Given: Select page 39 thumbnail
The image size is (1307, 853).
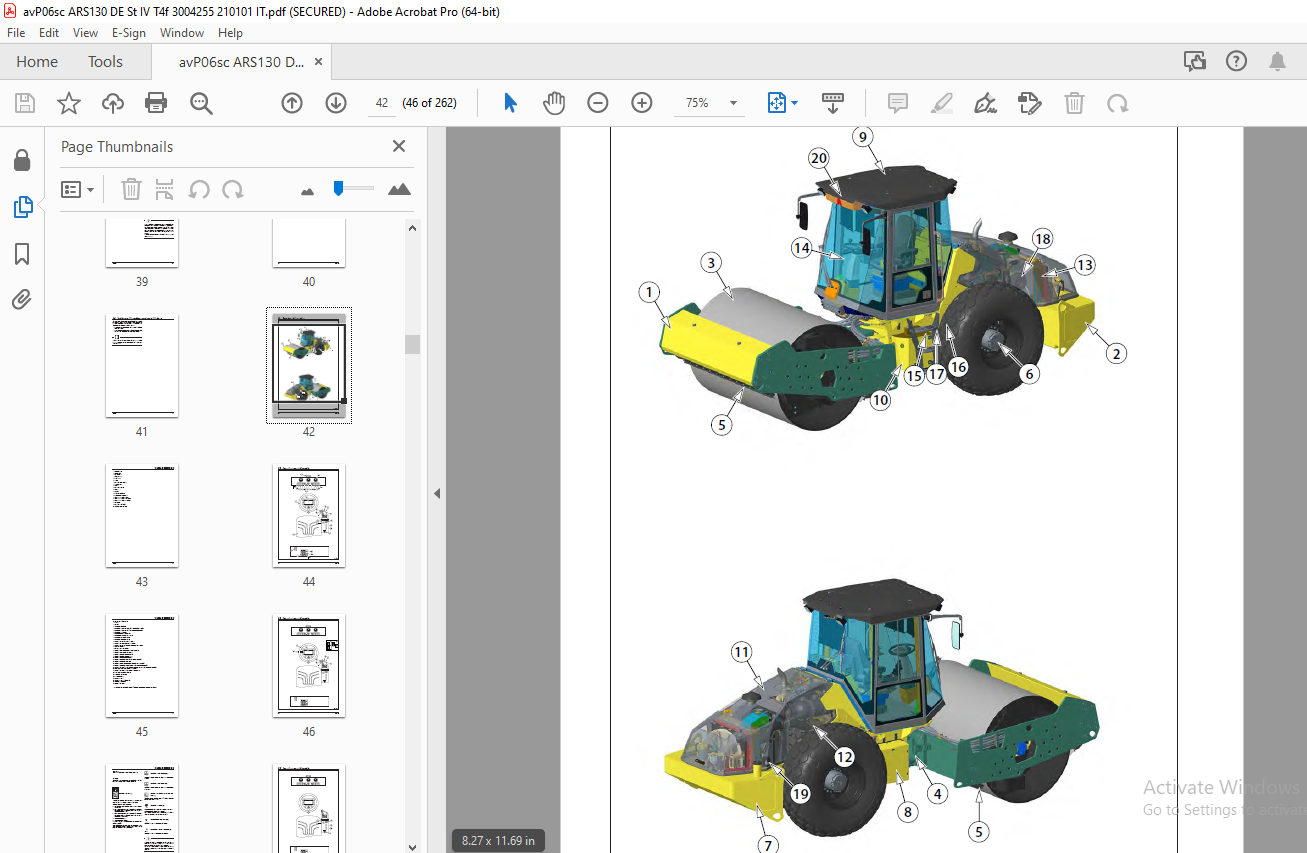Looking at the screenshot, I should pos(142,244).
